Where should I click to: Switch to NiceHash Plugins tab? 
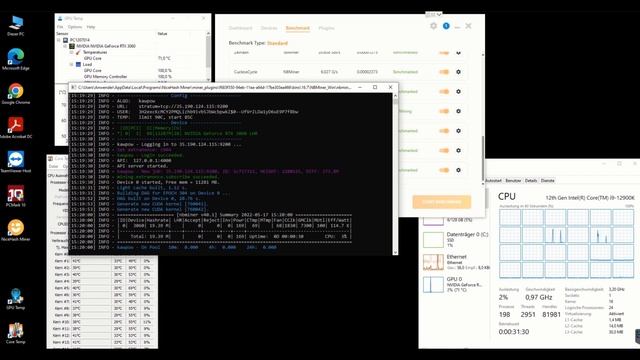coord(326,28)
